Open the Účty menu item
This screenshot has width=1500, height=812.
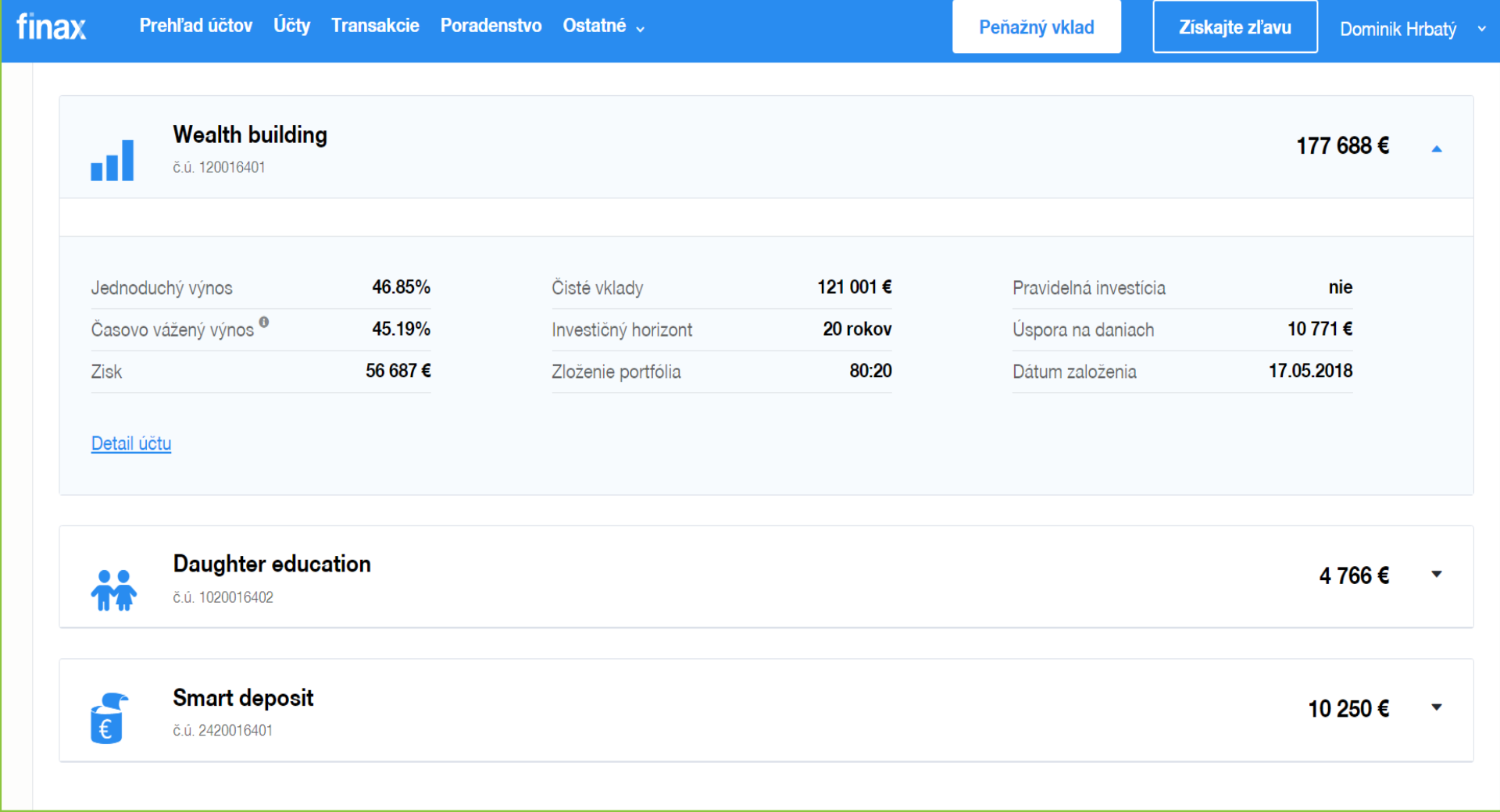[x=291, y=26]
